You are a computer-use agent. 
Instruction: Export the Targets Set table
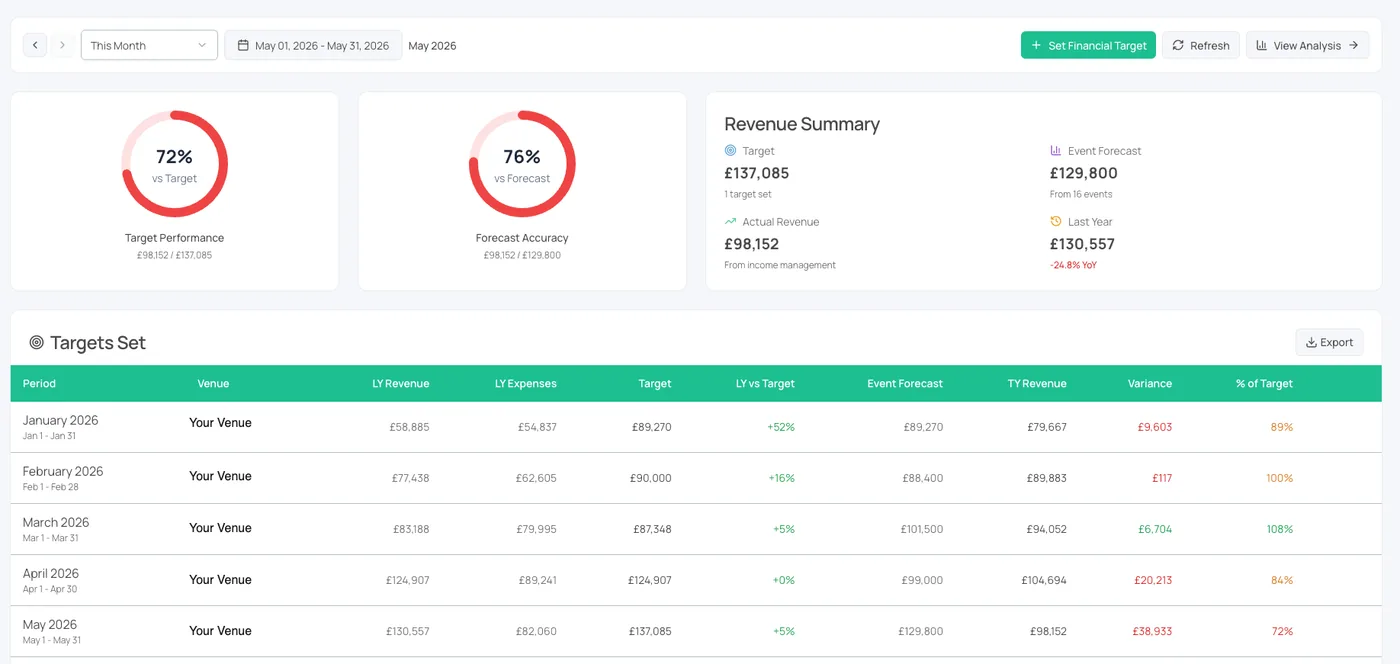click(x=1329, y=342)
